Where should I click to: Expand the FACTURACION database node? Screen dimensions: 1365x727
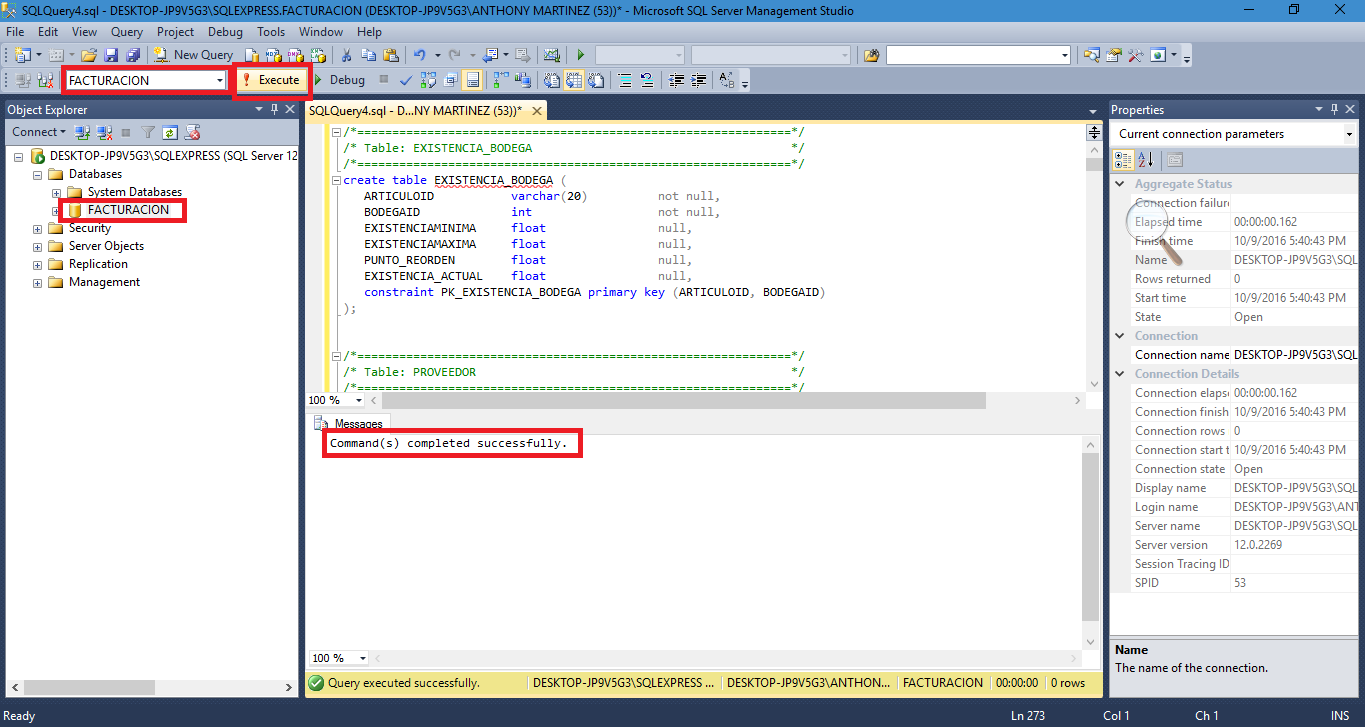point(57,210)
